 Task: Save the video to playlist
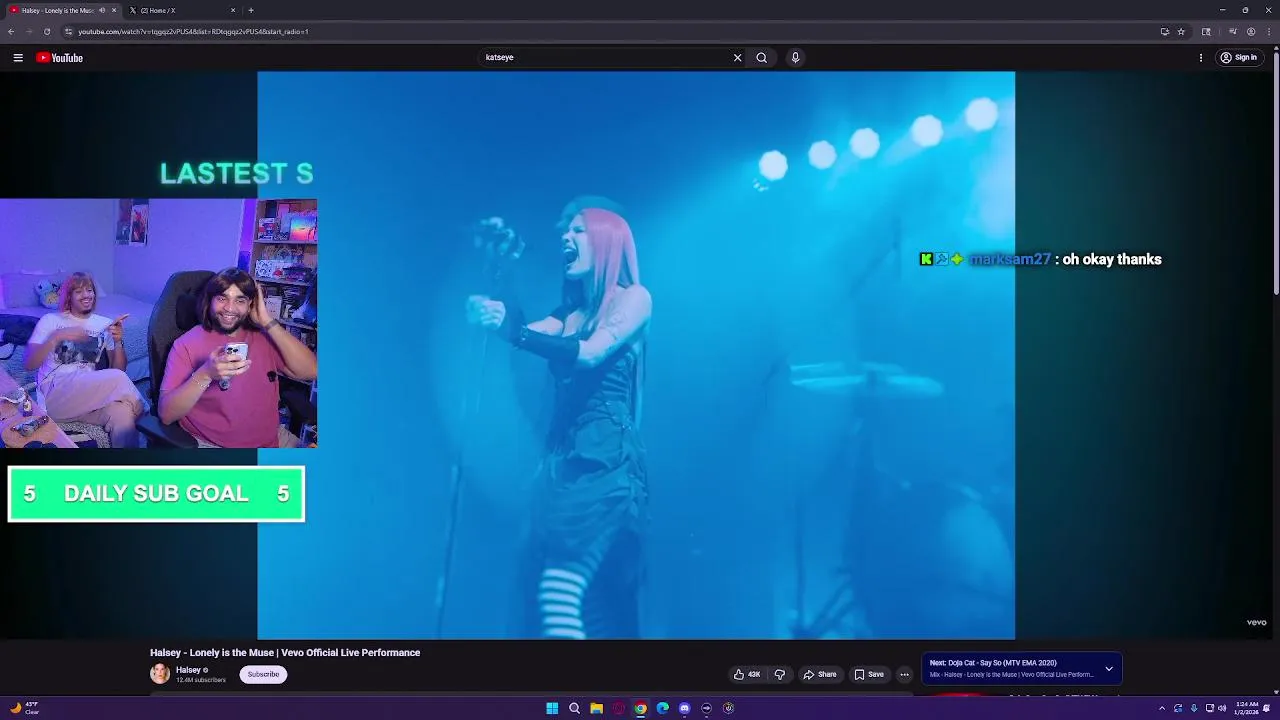(x=868, y=674)
